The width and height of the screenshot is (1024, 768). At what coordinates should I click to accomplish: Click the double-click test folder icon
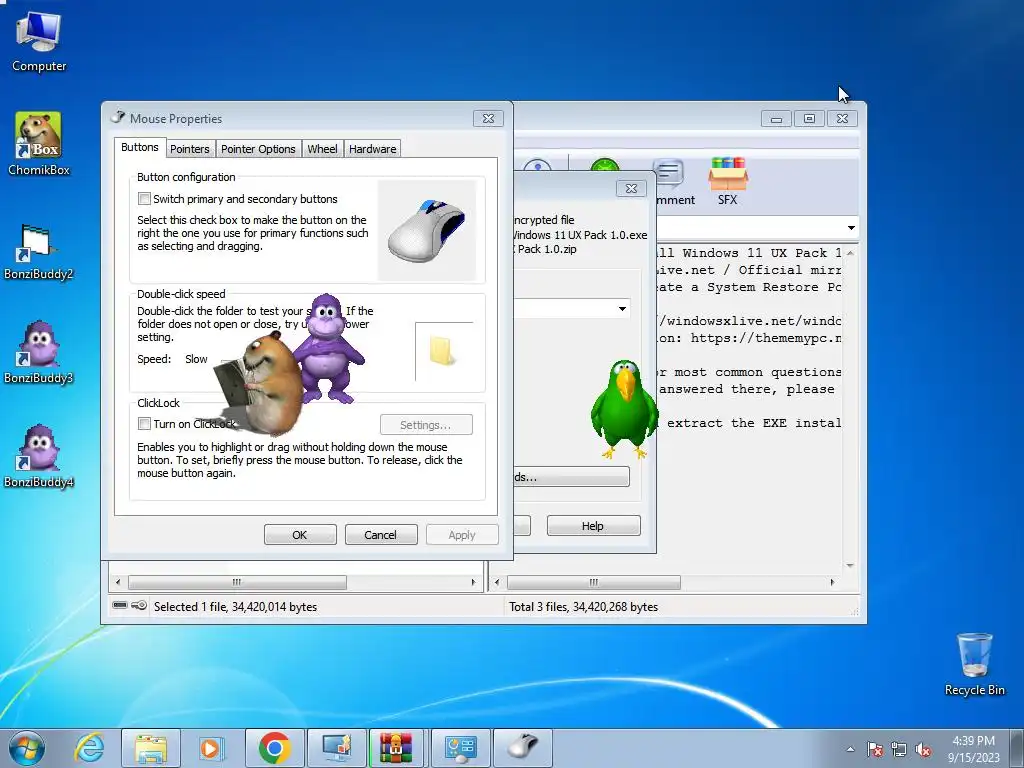[x=442, y=351]
